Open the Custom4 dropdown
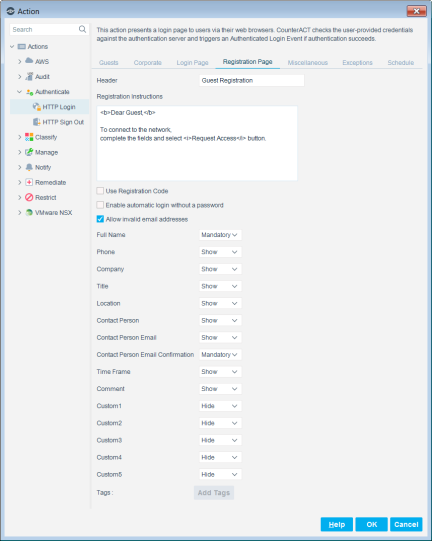This screenshot has height=541, width=432. pos(220,457)
